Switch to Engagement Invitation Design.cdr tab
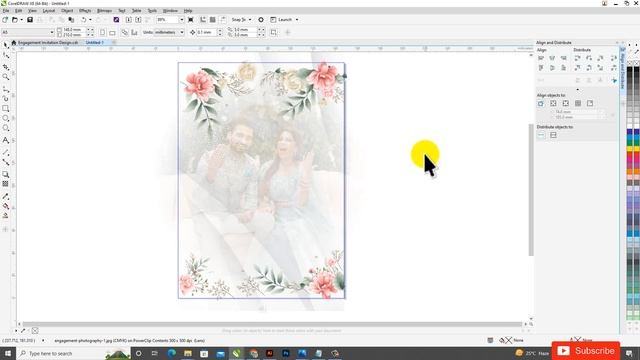 click(x=48, y=42)
